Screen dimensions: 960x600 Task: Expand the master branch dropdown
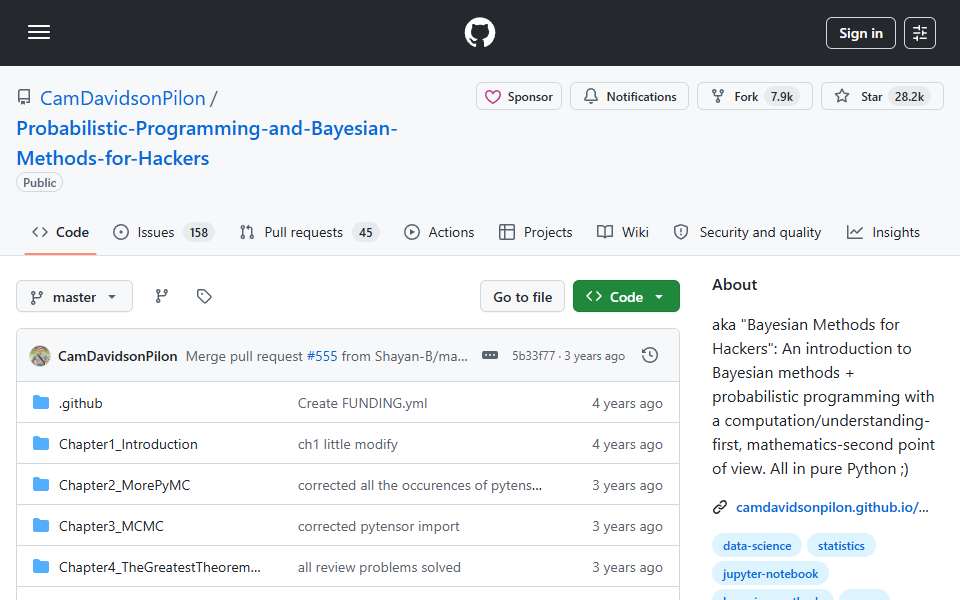coord(75,297)
